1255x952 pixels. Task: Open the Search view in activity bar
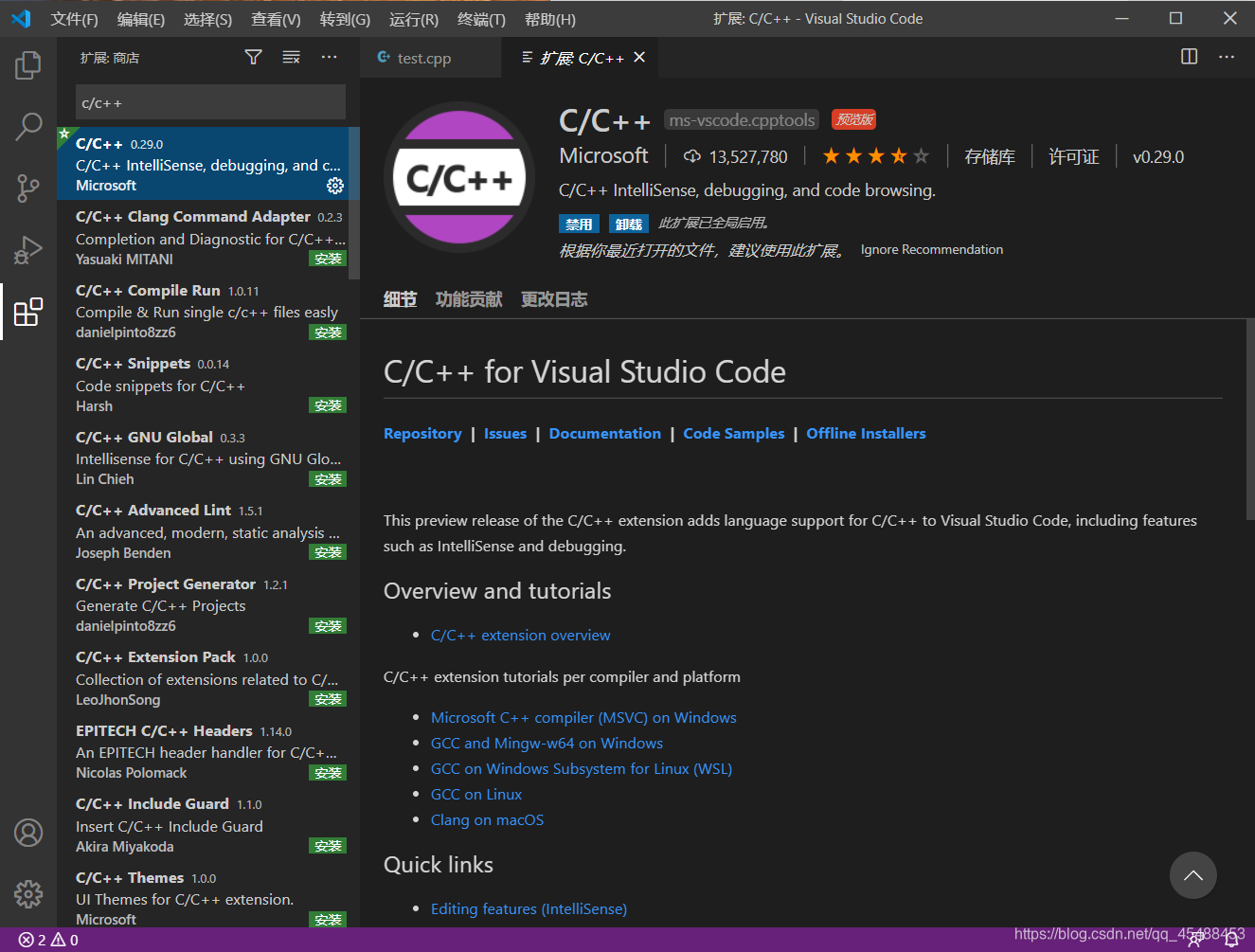click(x=28, y=126)
